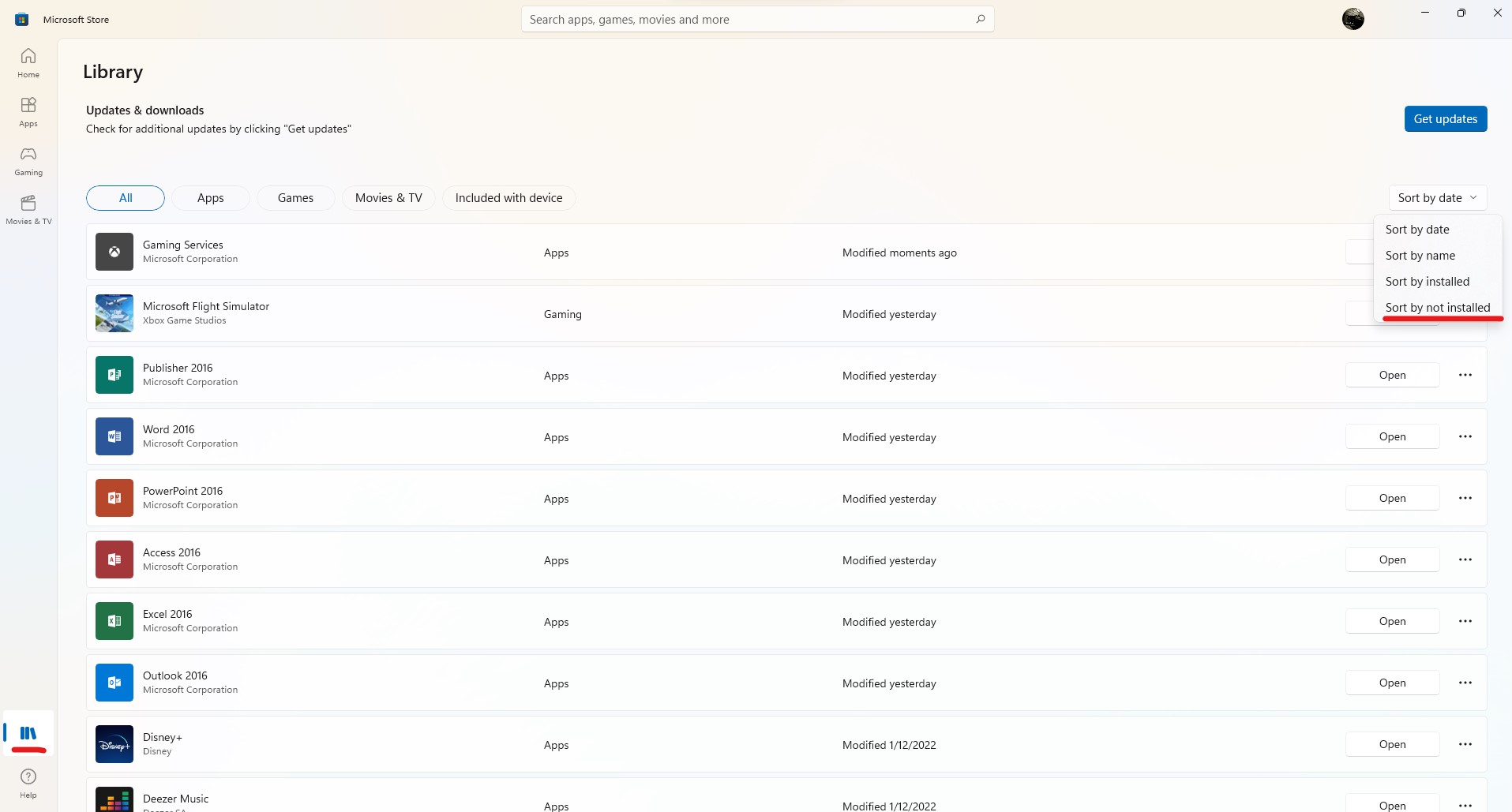1512x812 pixels.
Task: Click the Disney+ app icon
Action: [114, 744]
